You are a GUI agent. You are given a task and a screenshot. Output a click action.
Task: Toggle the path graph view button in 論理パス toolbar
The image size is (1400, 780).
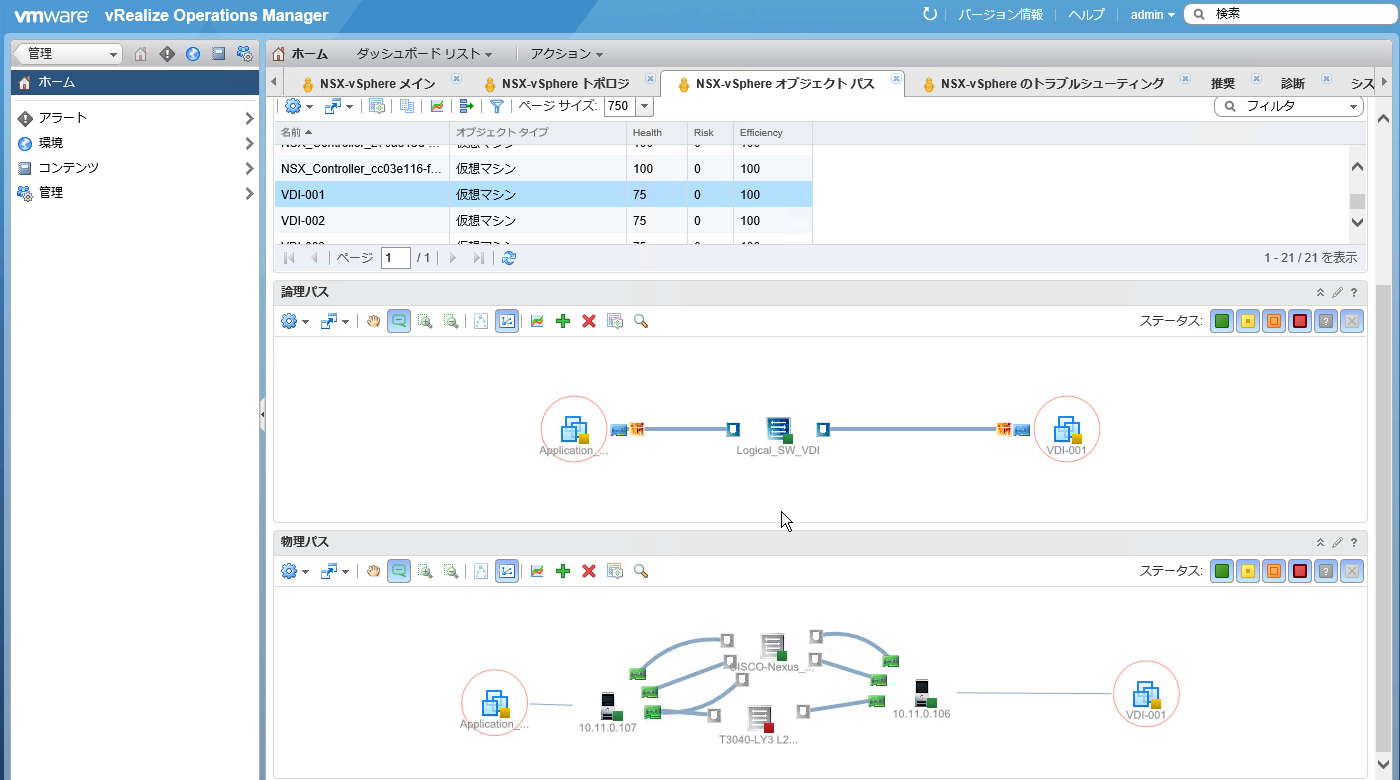pyautogui.click(x=507, y=321)
